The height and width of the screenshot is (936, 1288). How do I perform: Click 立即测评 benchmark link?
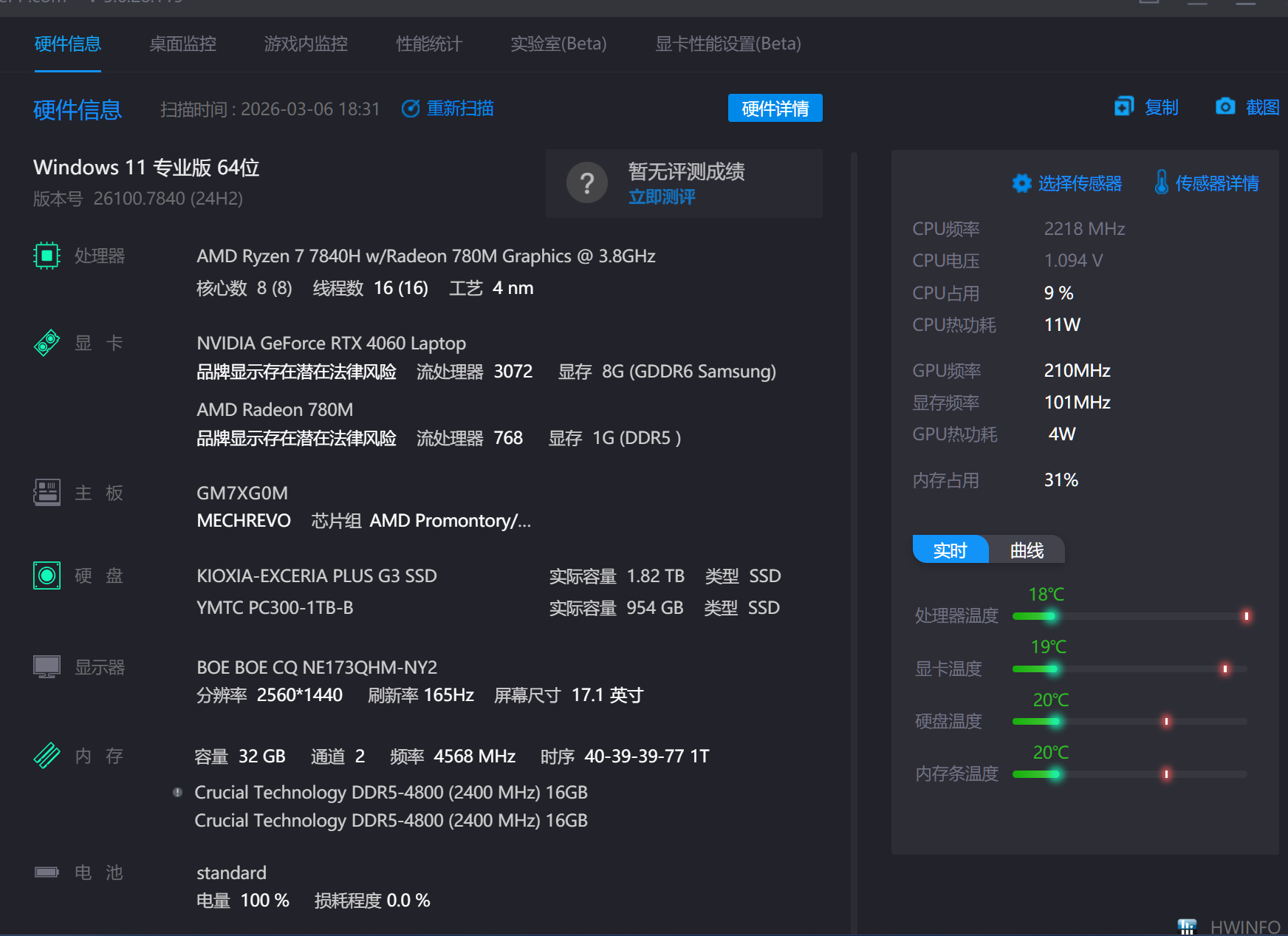pyautogui.click(x=662, y=197)
